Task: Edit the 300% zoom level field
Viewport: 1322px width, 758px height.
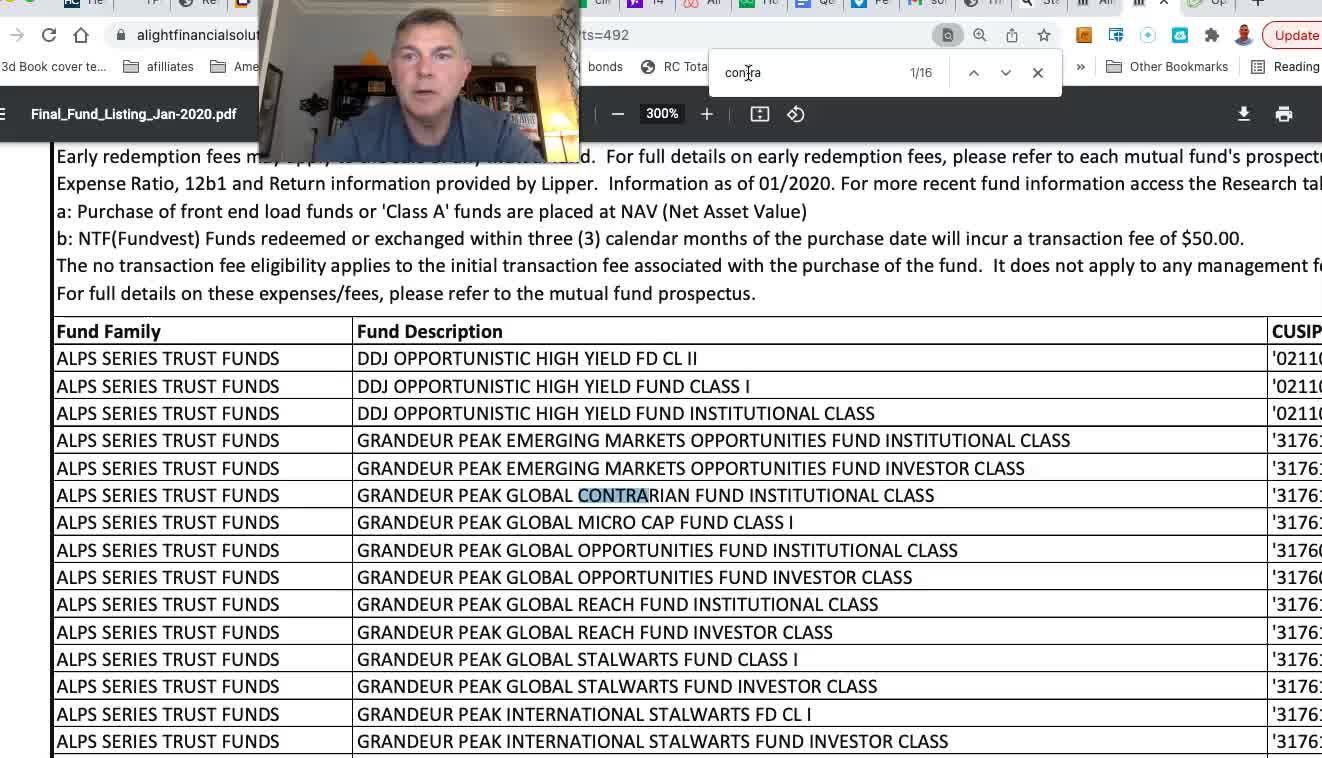Action: pyautogui.click(x=662, y=114)
